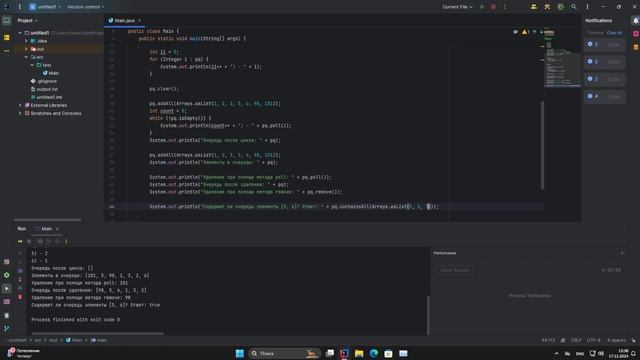
Task: Open the main menu hamburger icon
Action: [19, 7]
